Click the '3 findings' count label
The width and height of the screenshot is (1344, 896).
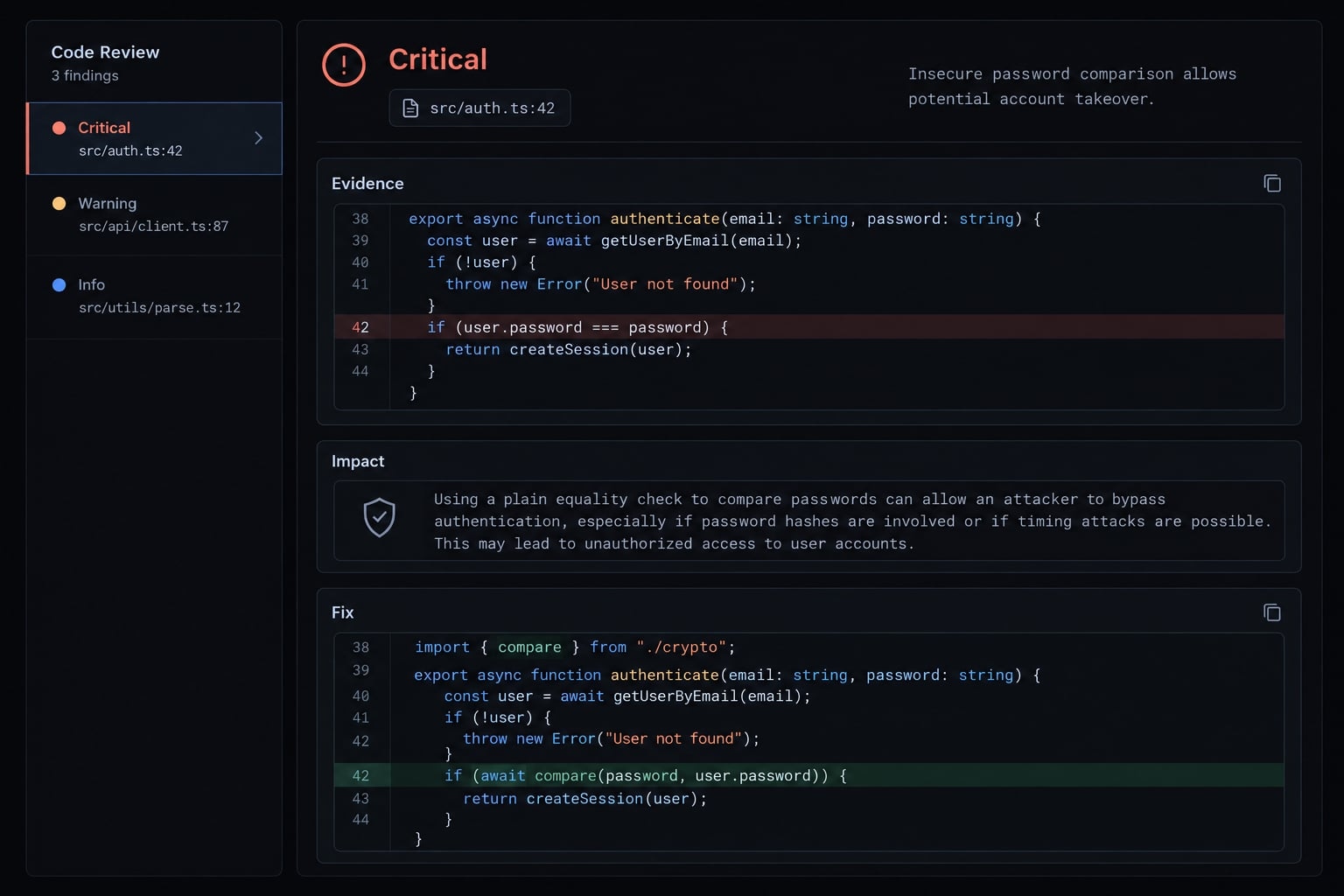[x=85, y=75]
